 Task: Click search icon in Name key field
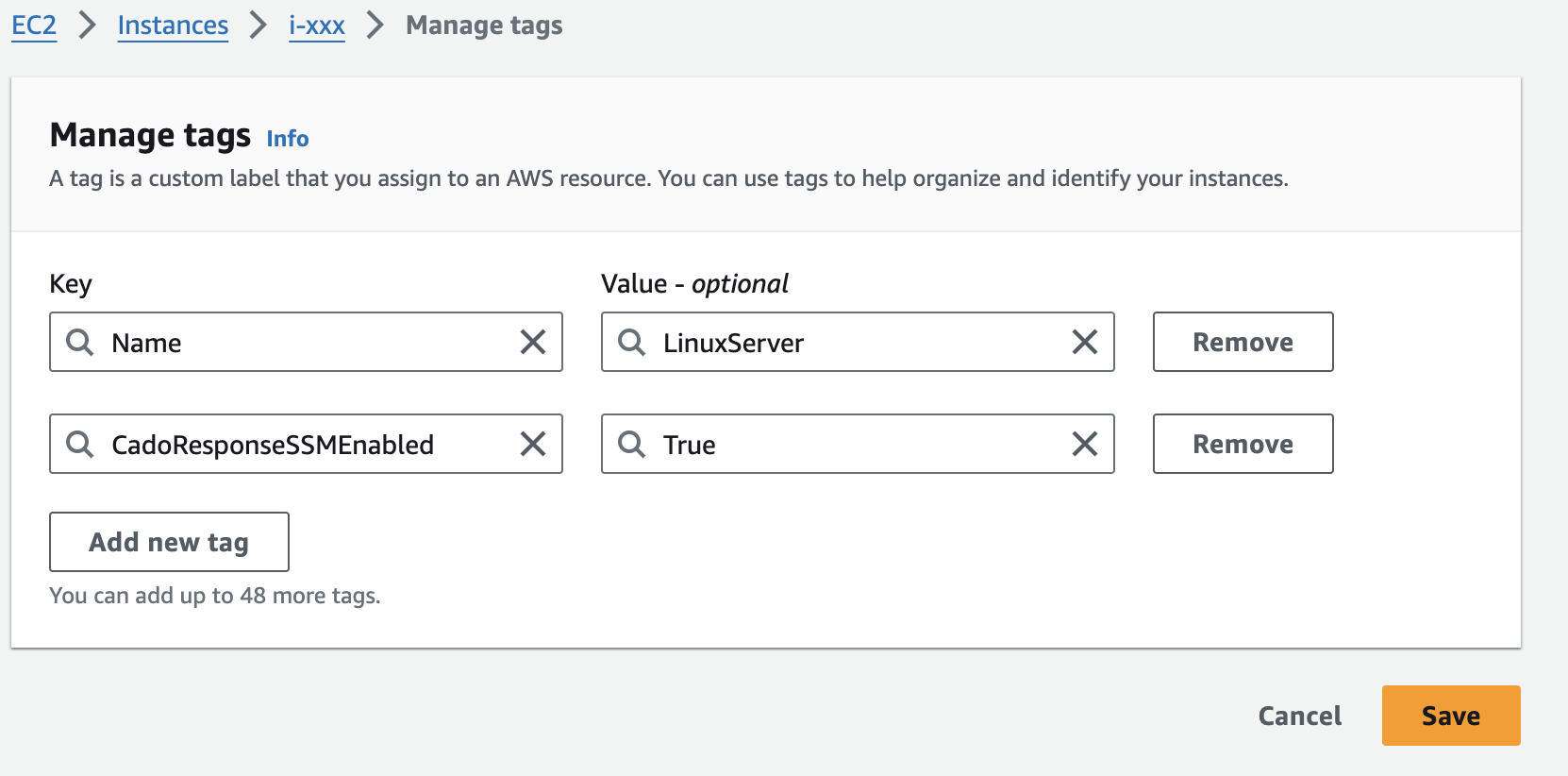(x=80, y=342)
